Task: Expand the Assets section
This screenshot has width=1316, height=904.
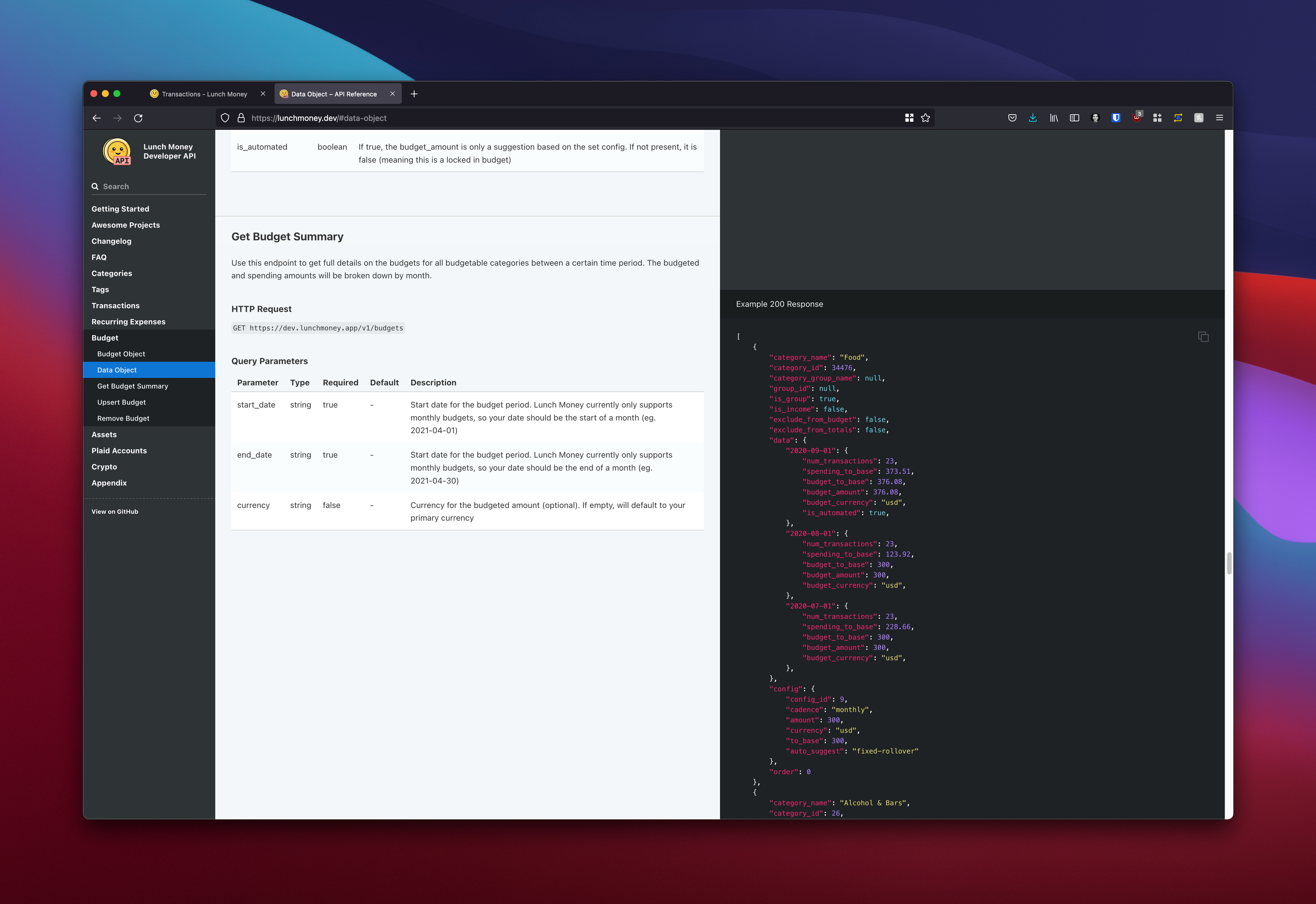Action: [104, 434]
